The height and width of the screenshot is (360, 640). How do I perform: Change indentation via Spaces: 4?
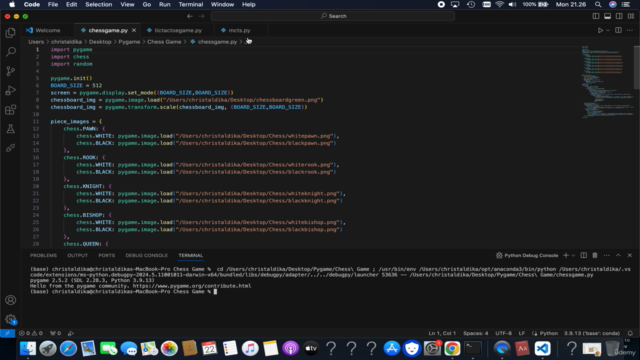point(476,333)
